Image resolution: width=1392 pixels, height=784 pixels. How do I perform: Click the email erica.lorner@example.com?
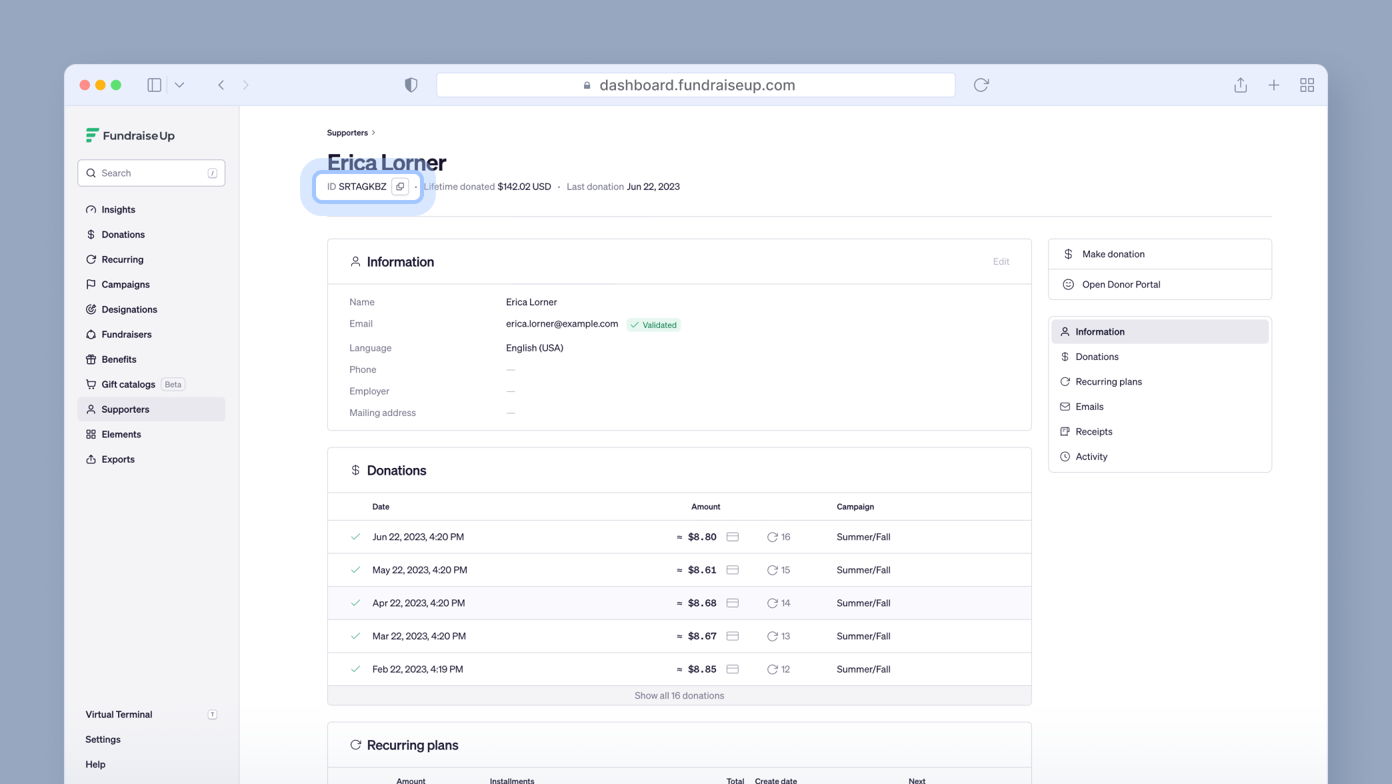tap(562, 324)
